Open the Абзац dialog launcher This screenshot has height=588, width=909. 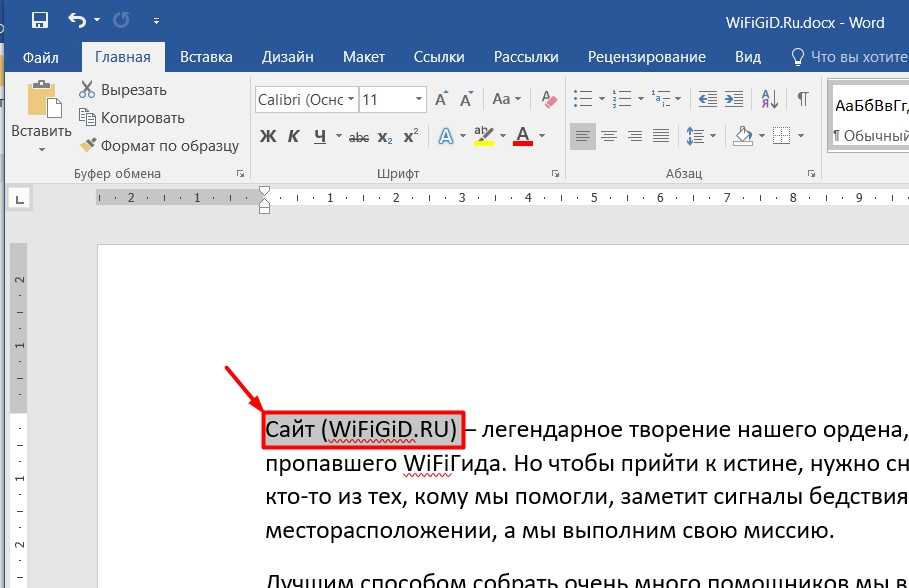811,173
